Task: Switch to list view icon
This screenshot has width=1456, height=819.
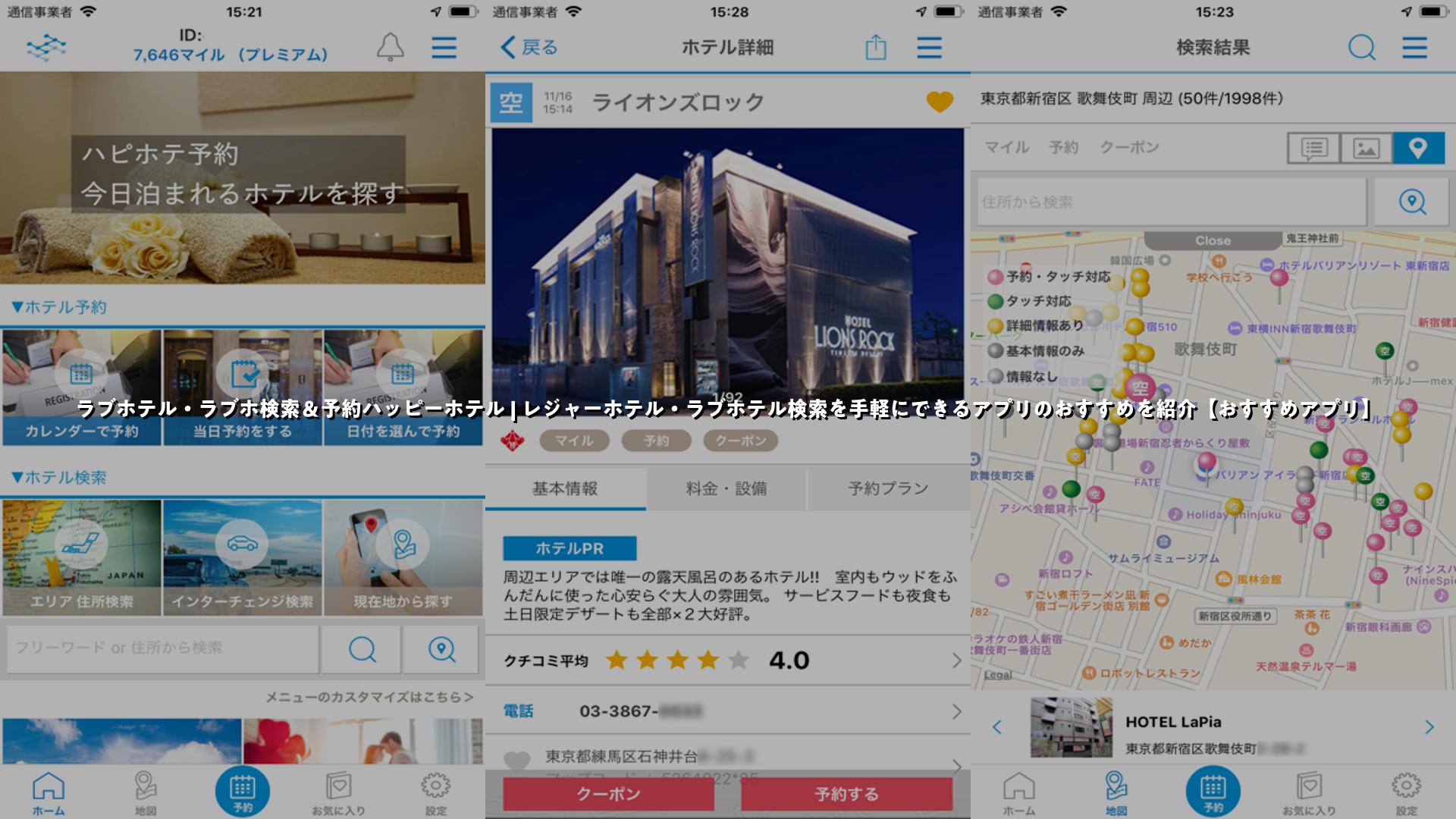Action: click(1314, 148)
